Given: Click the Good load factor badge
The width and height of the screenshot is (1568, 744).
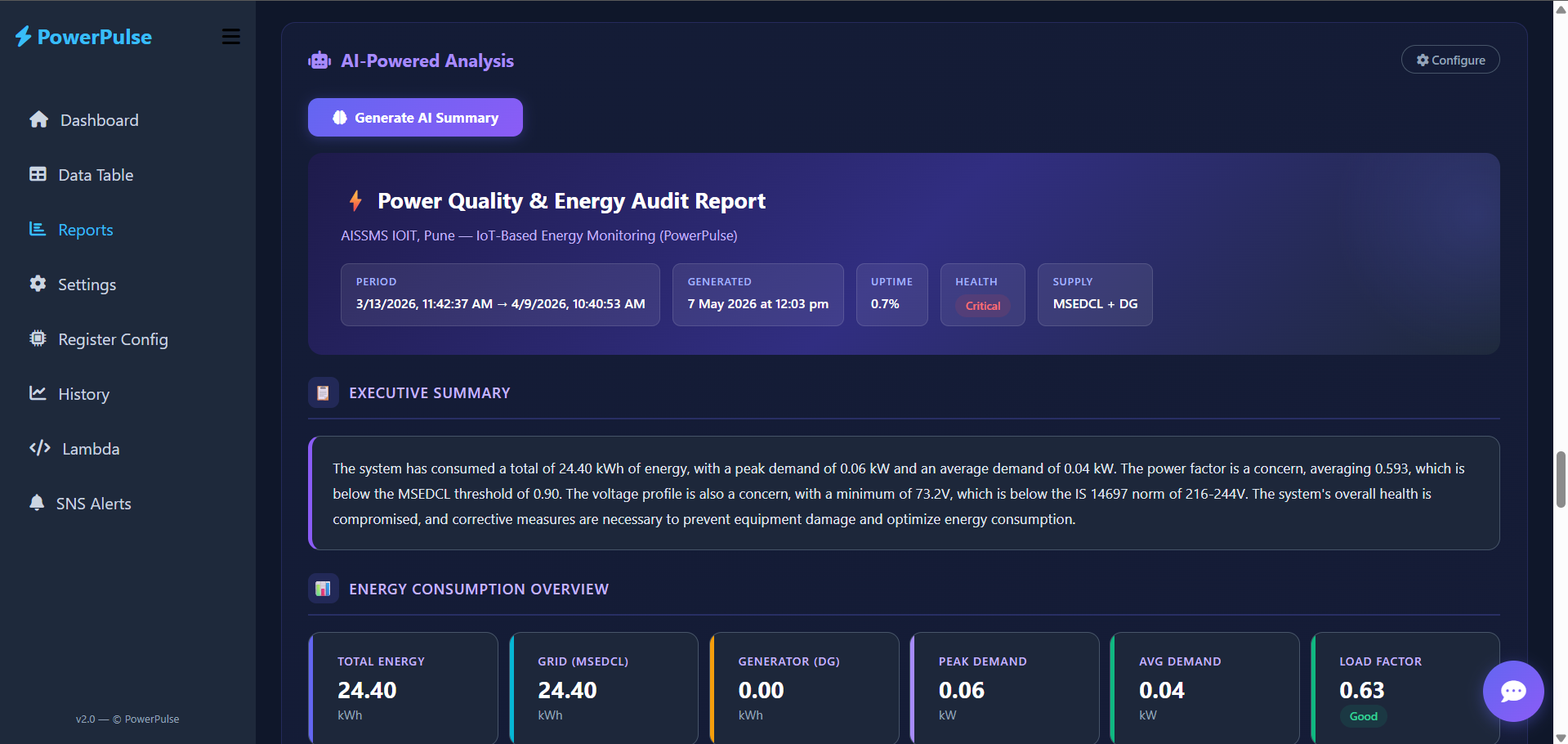Looking at the screenshot, I should [1363, 716].
